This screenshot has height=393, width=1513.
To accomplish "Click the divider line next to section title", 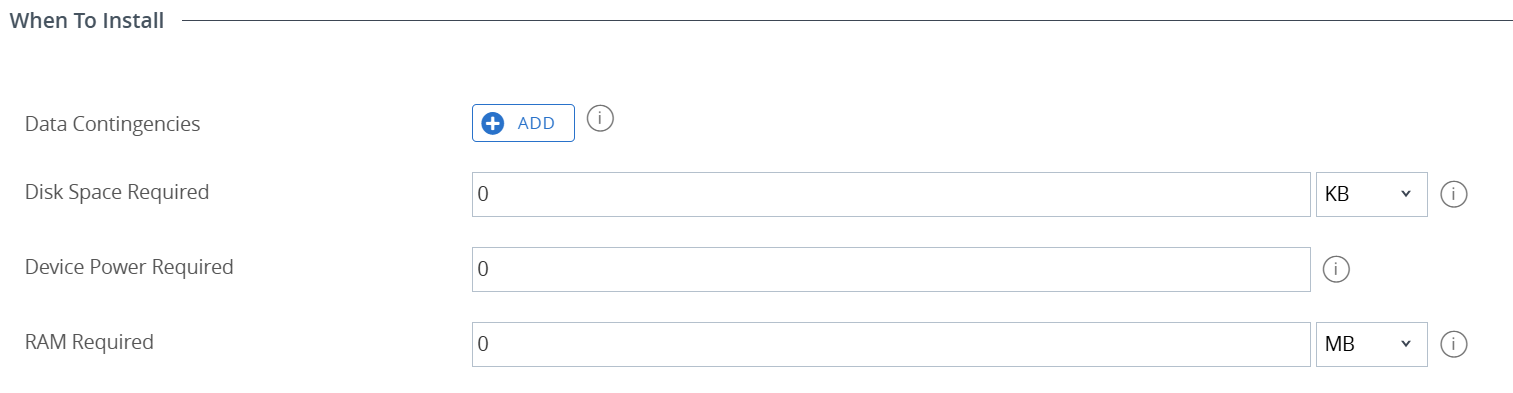I will click(847, 20).
